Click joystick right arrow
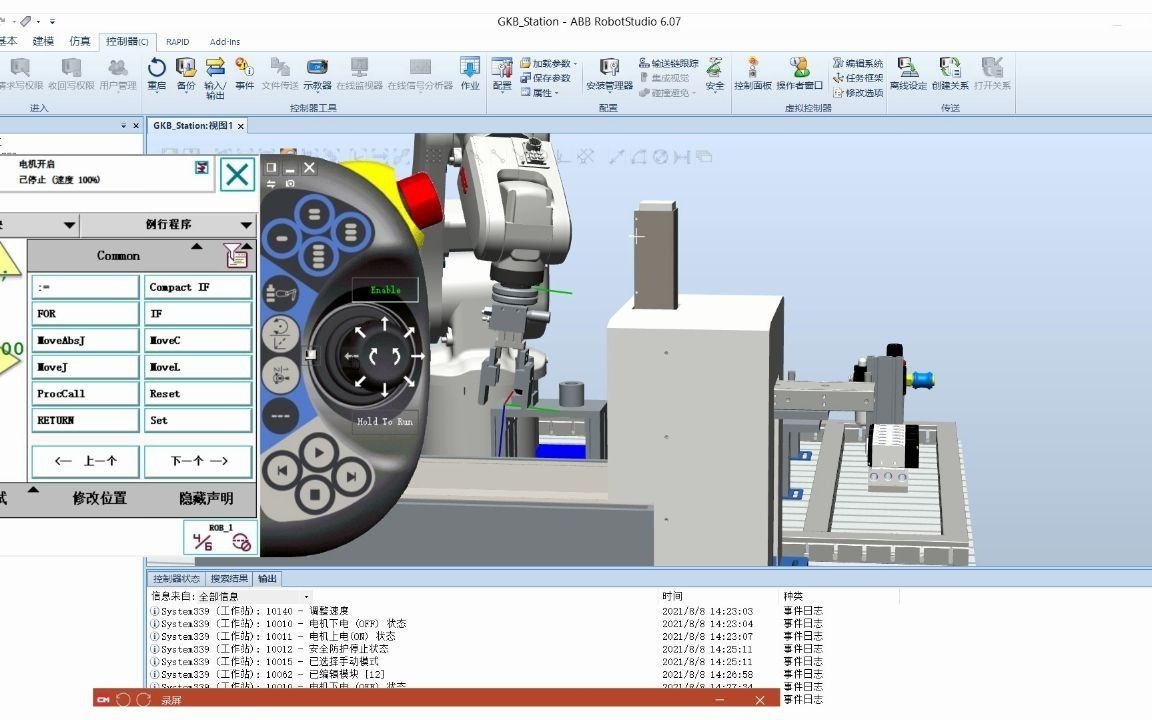This screenshot has width=1152, height=720. pos(418,356)
